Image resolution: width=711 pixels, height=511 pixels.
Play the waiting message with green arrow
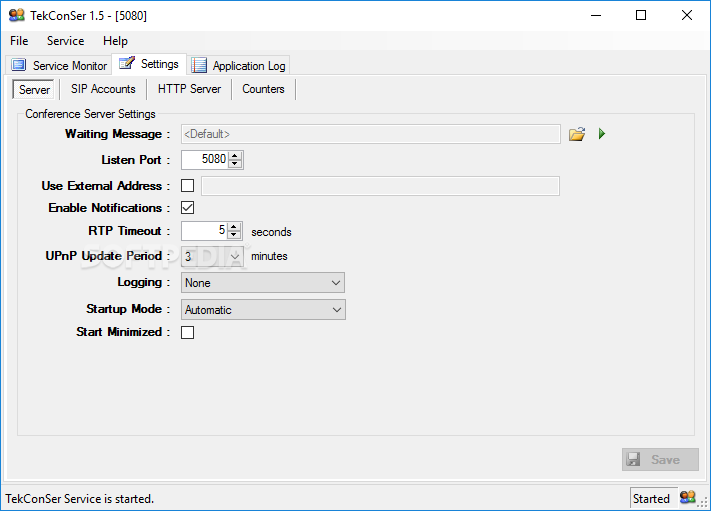point(602,134)
